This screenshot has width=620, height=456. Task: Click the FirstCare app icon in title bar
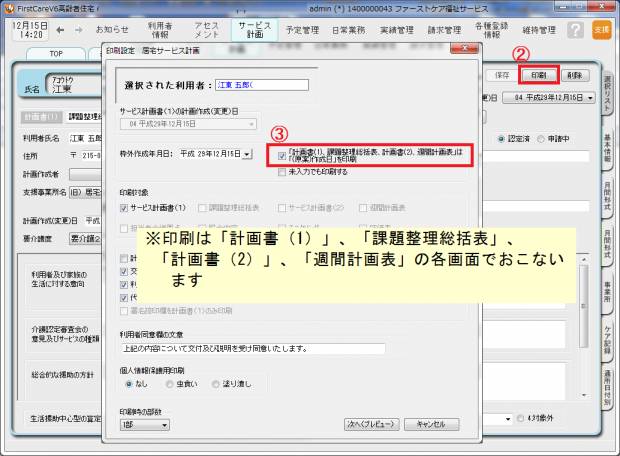click(x=8, y=6)
